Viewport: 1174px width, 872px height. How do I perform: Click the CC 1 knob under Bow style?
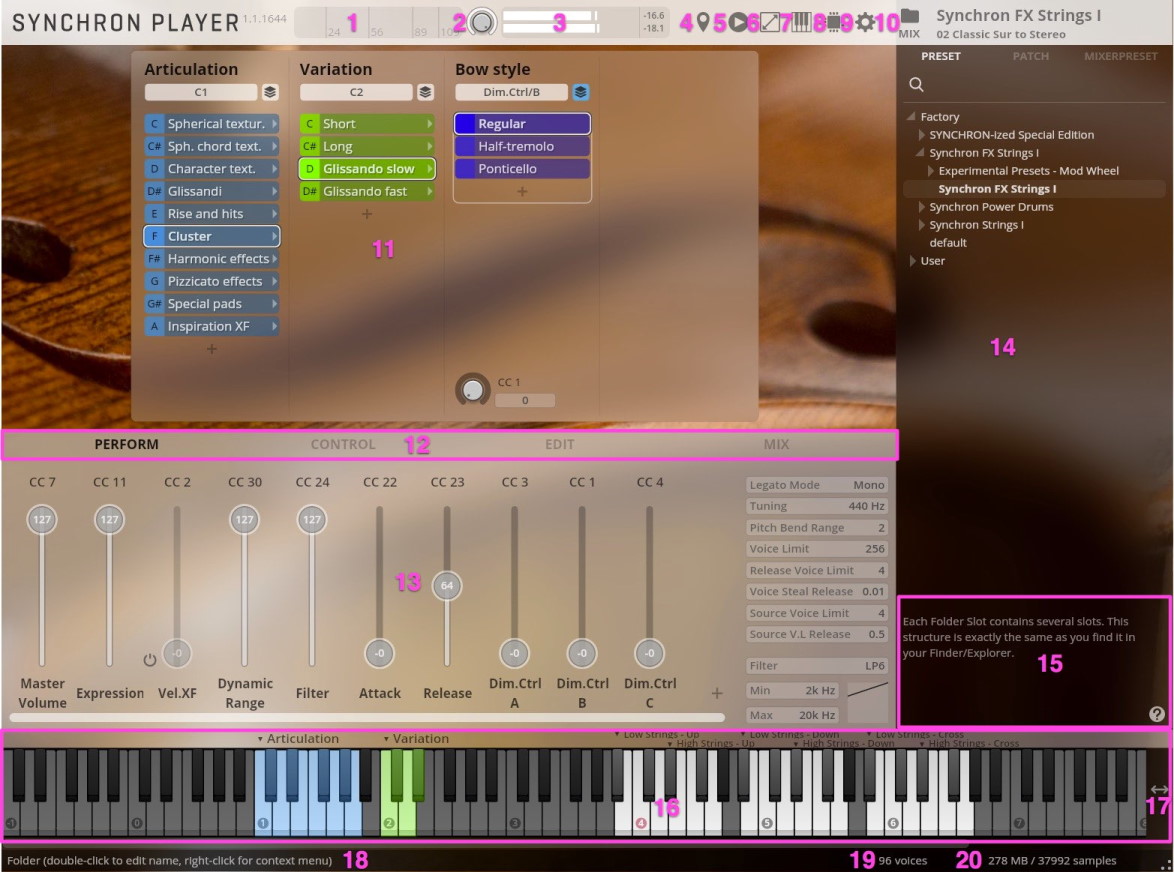[472, 390]
